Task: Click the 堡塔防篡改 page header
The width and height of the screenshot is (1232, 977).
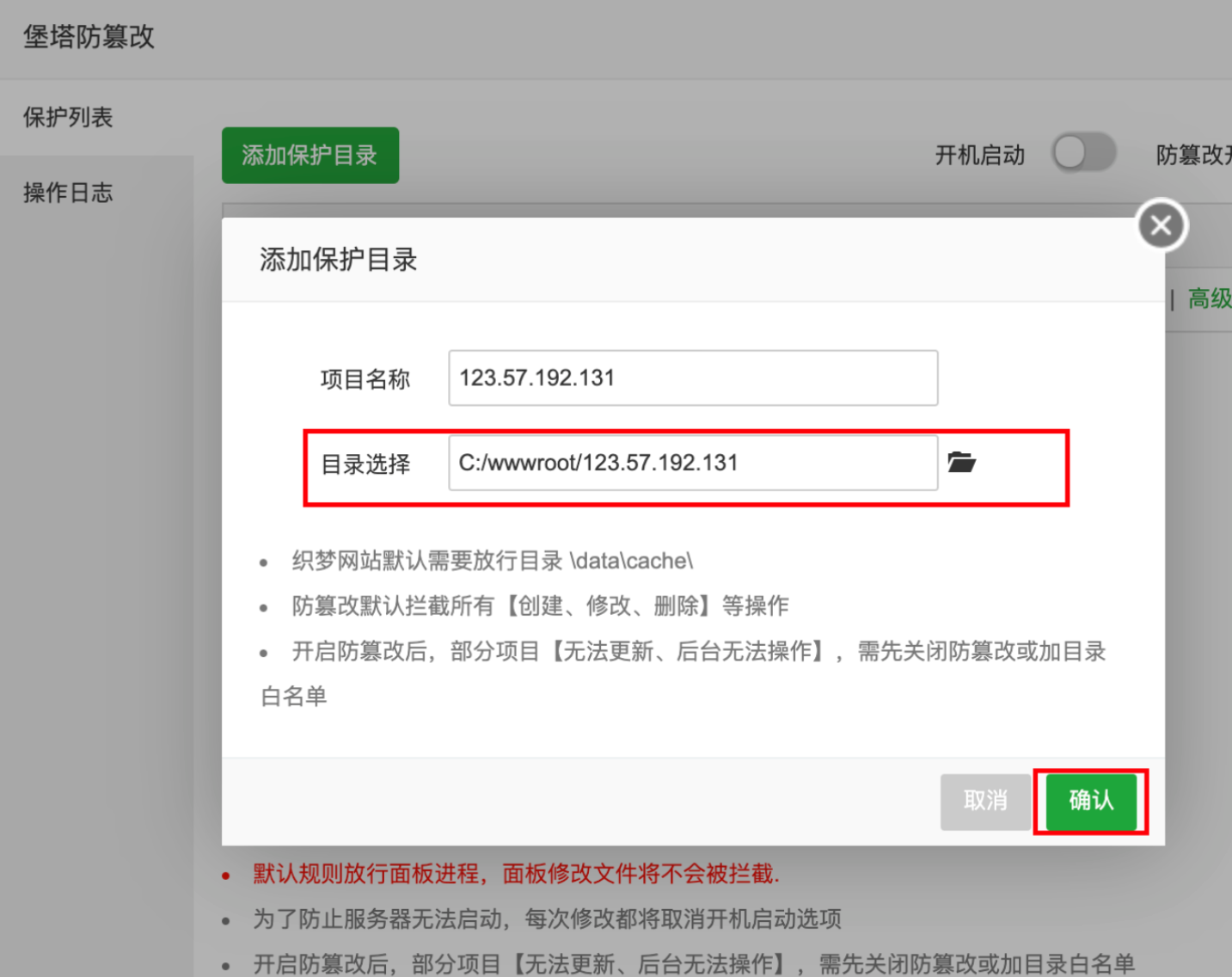Action: click(x=89, y=37)
